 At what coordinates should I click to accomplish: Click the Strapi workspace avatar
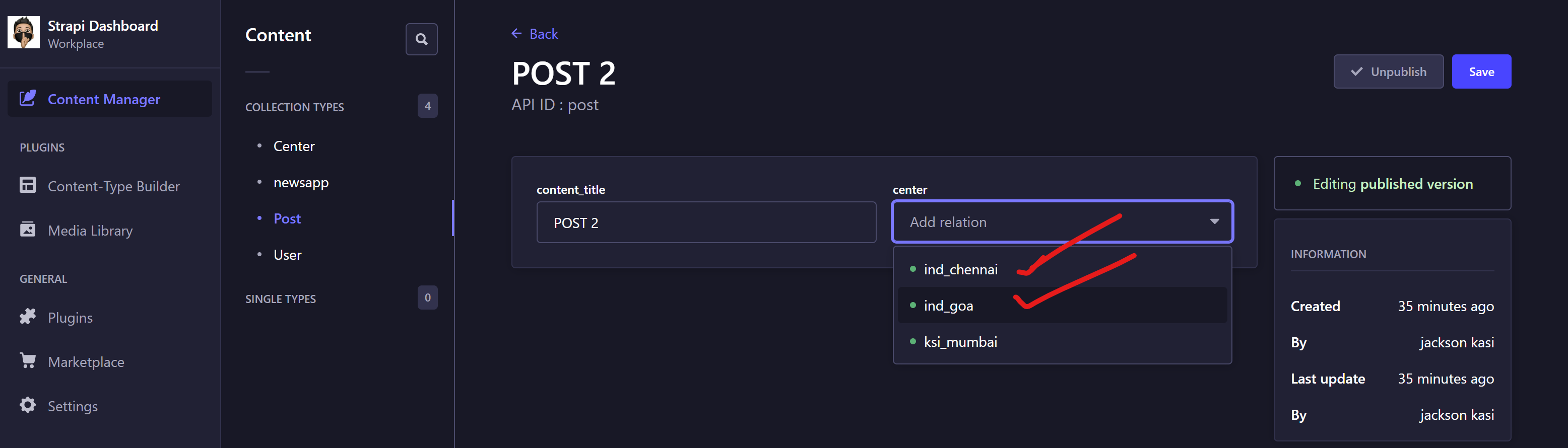(x=24, y=32)
